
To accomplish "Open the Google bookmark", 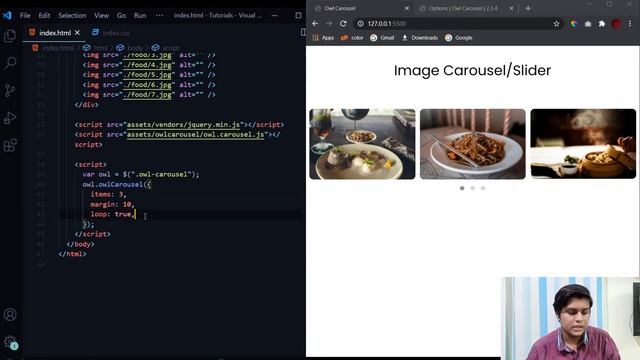I will tap(458, 38).
